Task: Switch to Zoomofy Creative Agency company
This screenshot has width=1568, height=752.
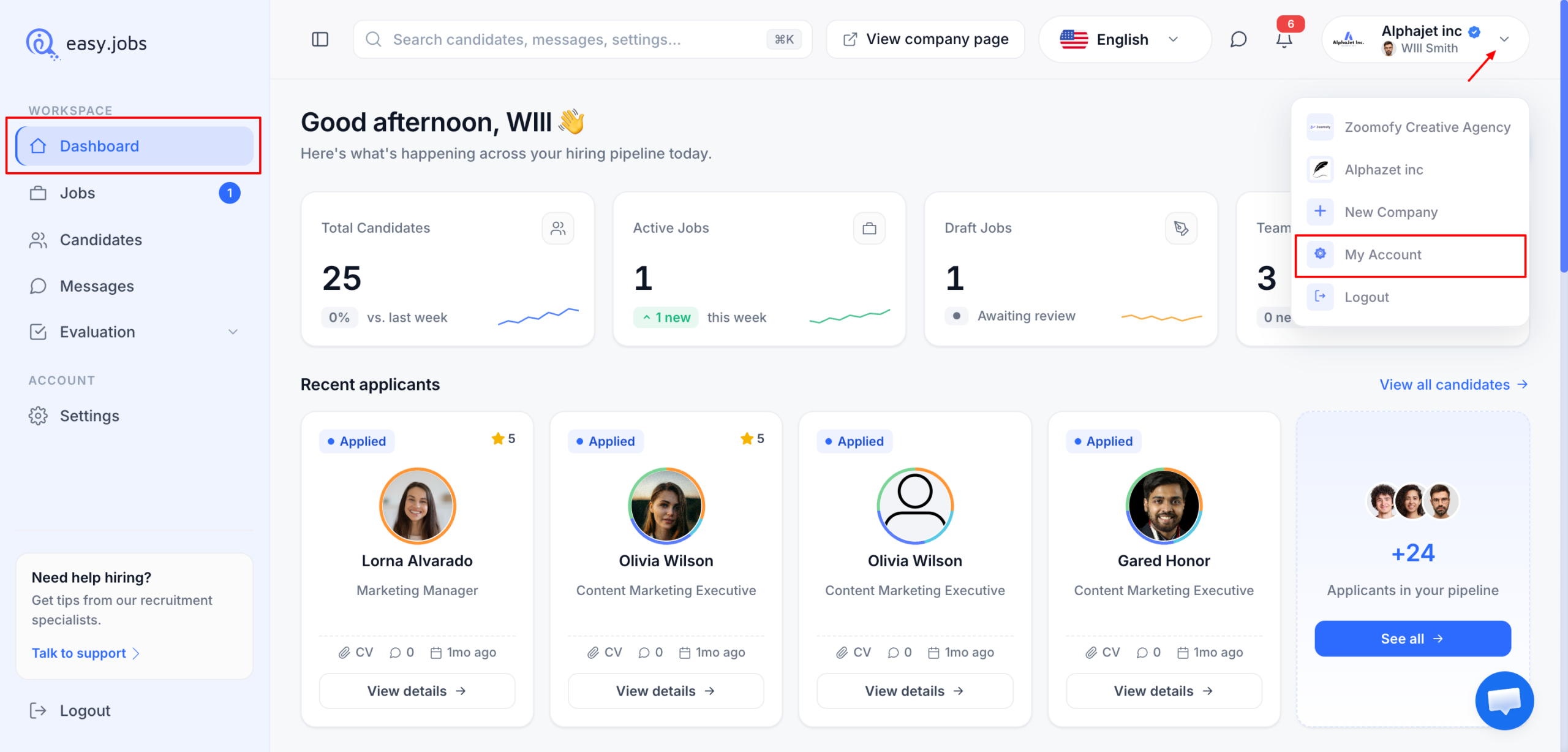Action: click(1410, 127)
